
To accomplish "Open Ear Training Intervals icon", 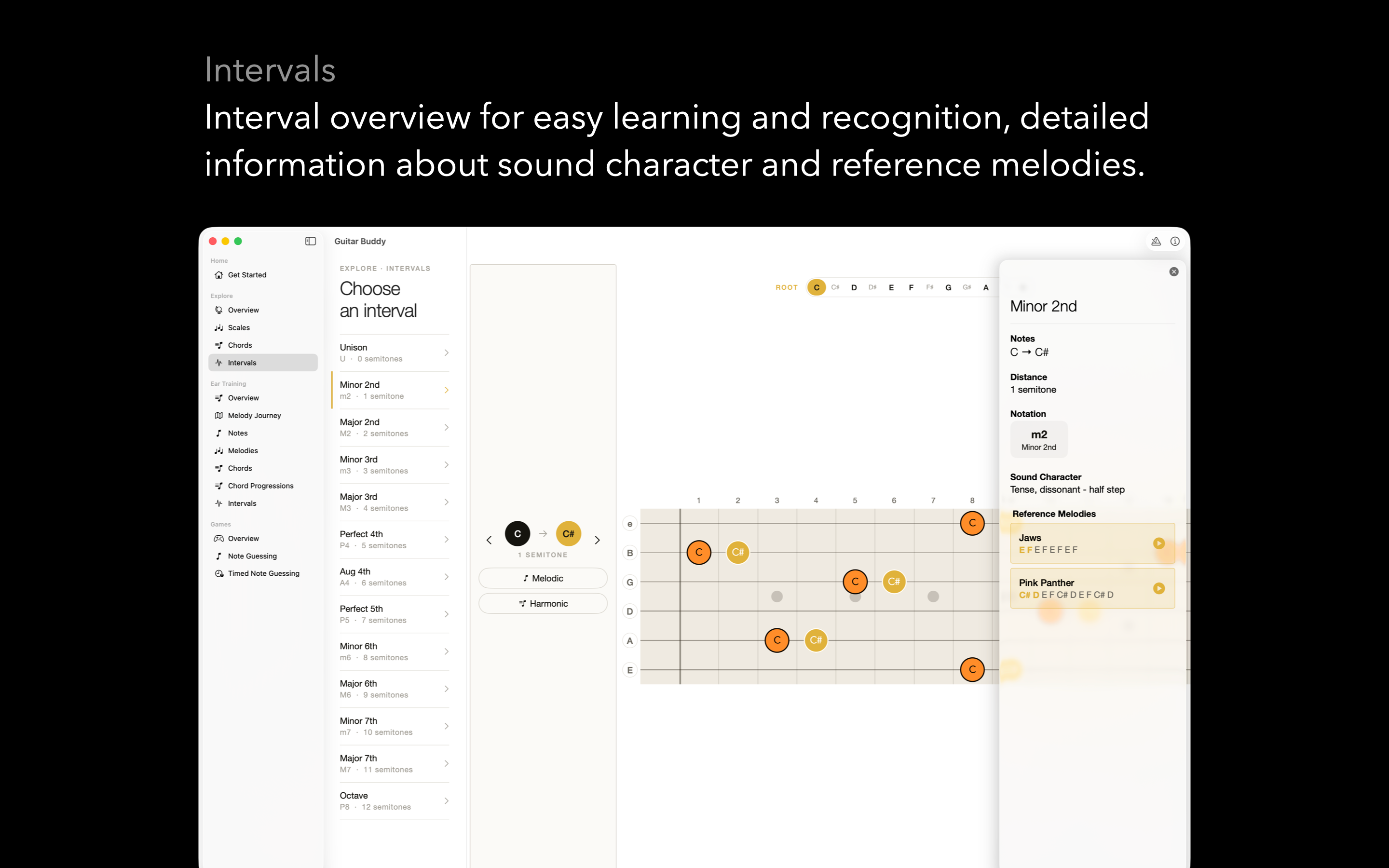I will click(x=218, y=503).
